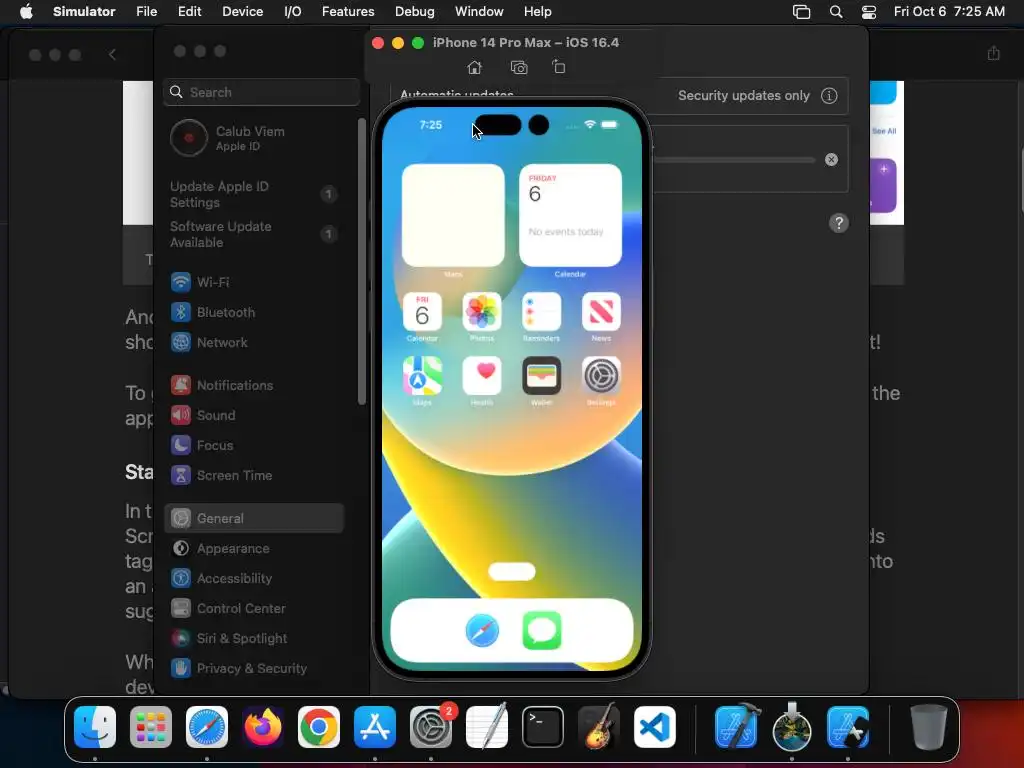Click the Simulator rotate device icon
The width and height of the screenshot is (1024, 768).
558,67
